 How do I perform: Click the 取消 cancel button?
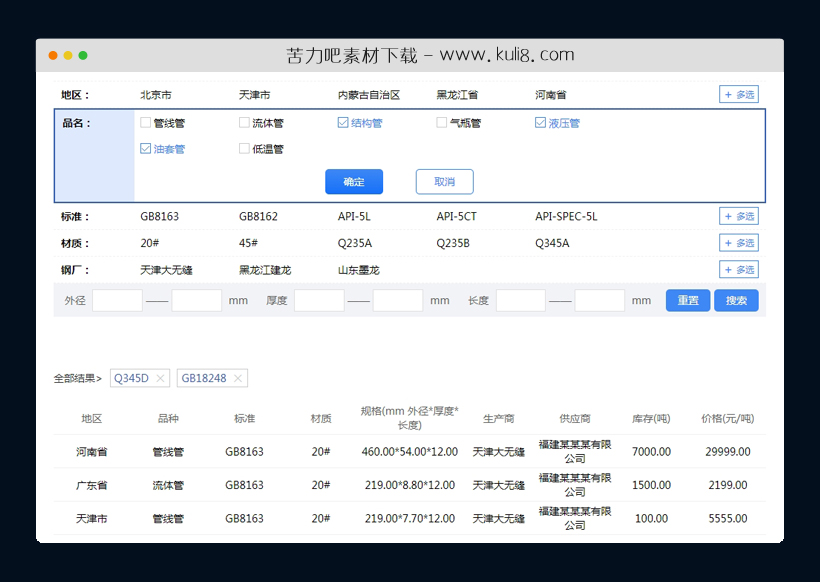(x=444, y=181)
